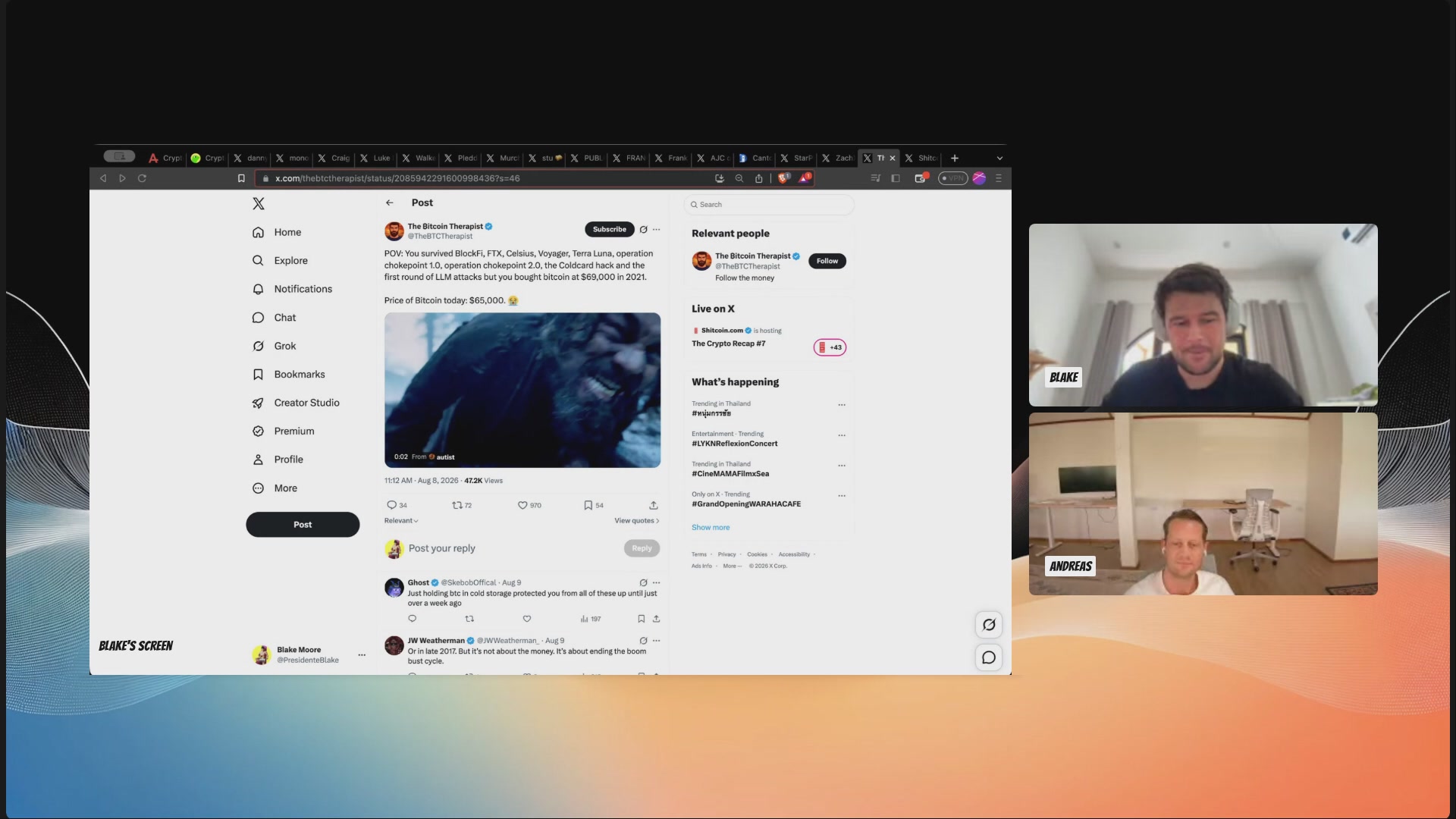Open the View quotes link
The image size is (1456, 819).
637,521
